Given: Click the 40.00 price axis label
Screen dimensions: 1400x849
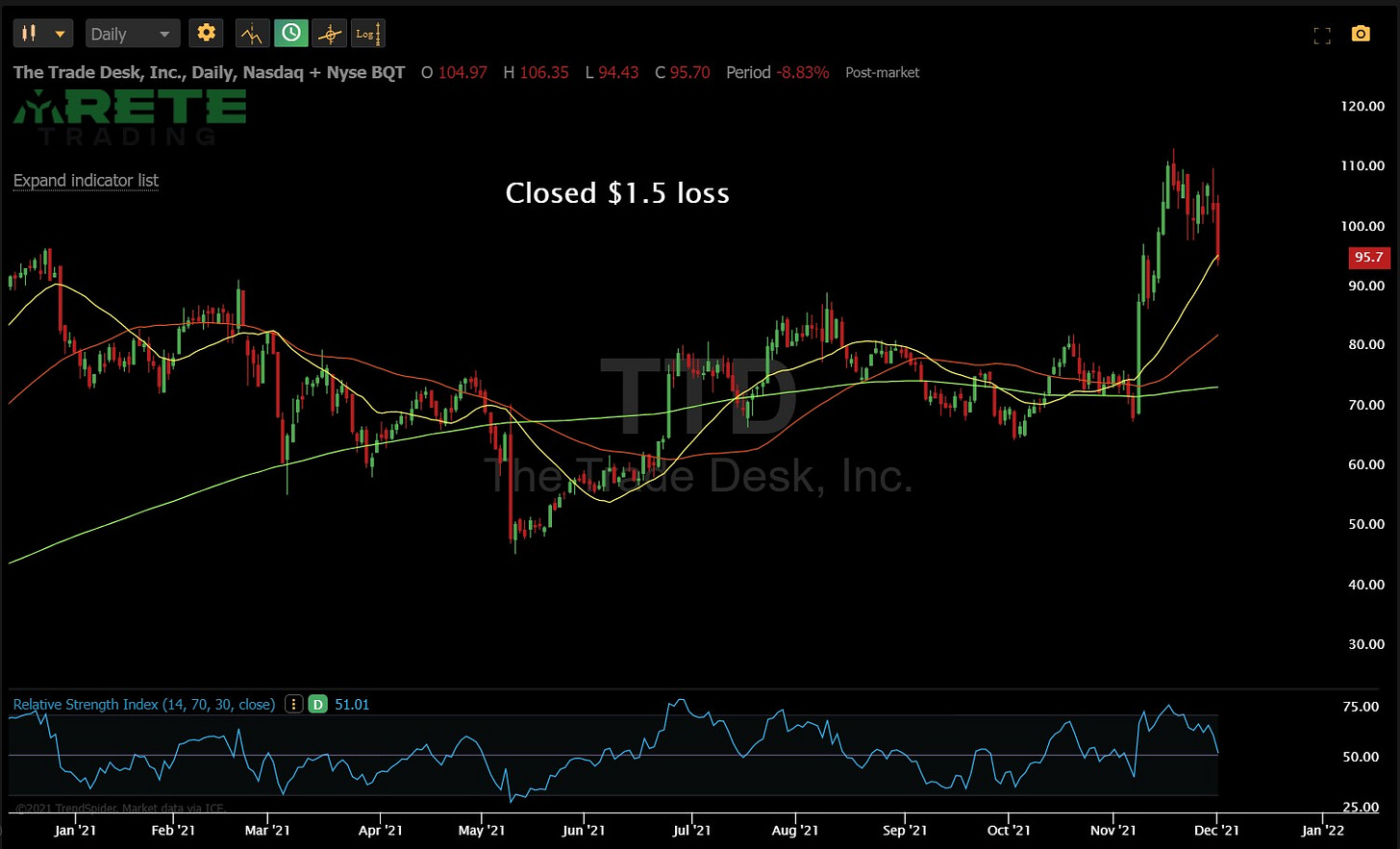Looking at the screenshot, I should click(1366, 585).
